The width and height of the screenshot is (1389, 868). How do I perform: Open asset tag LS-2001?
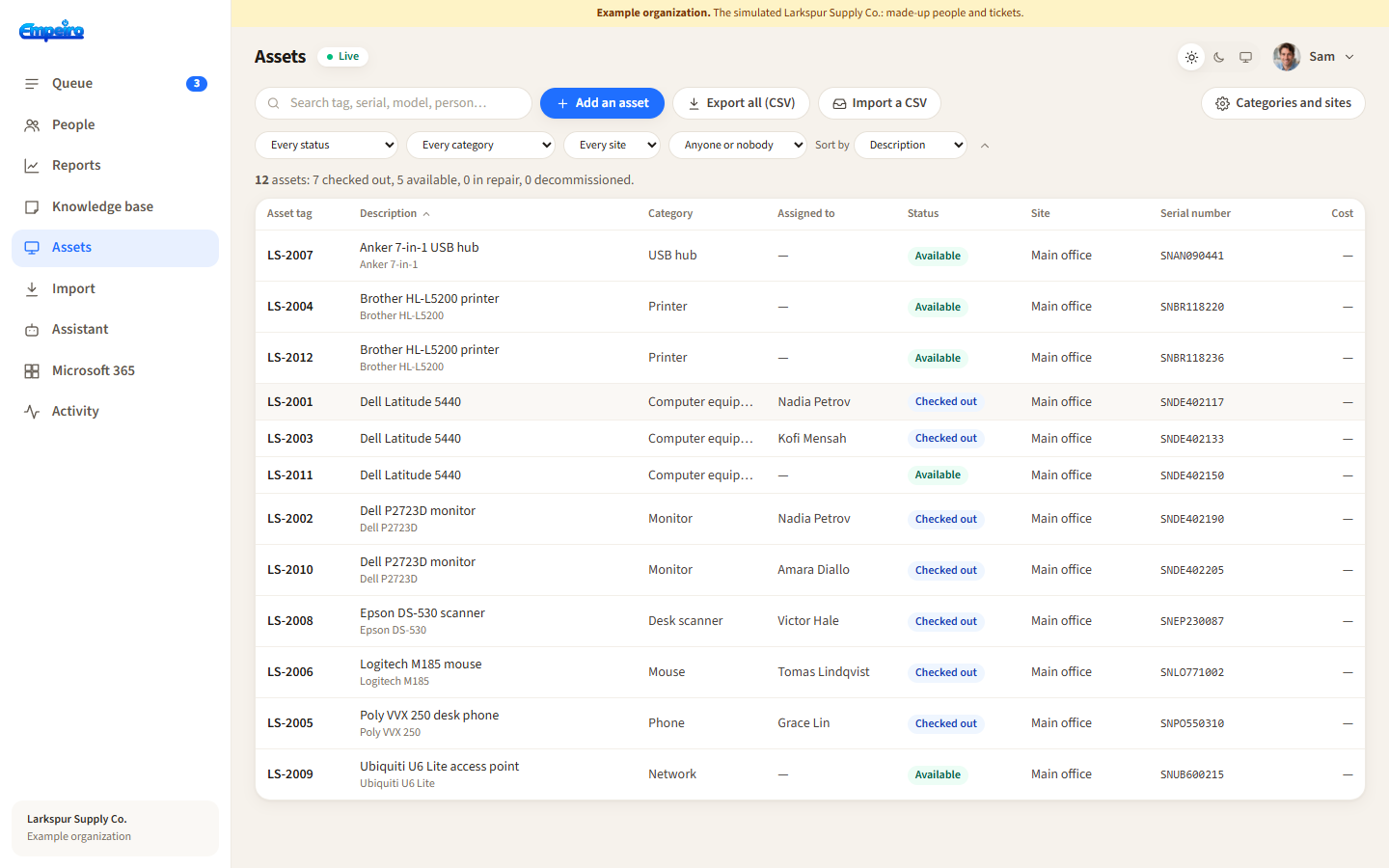click(x=290, y=402)
